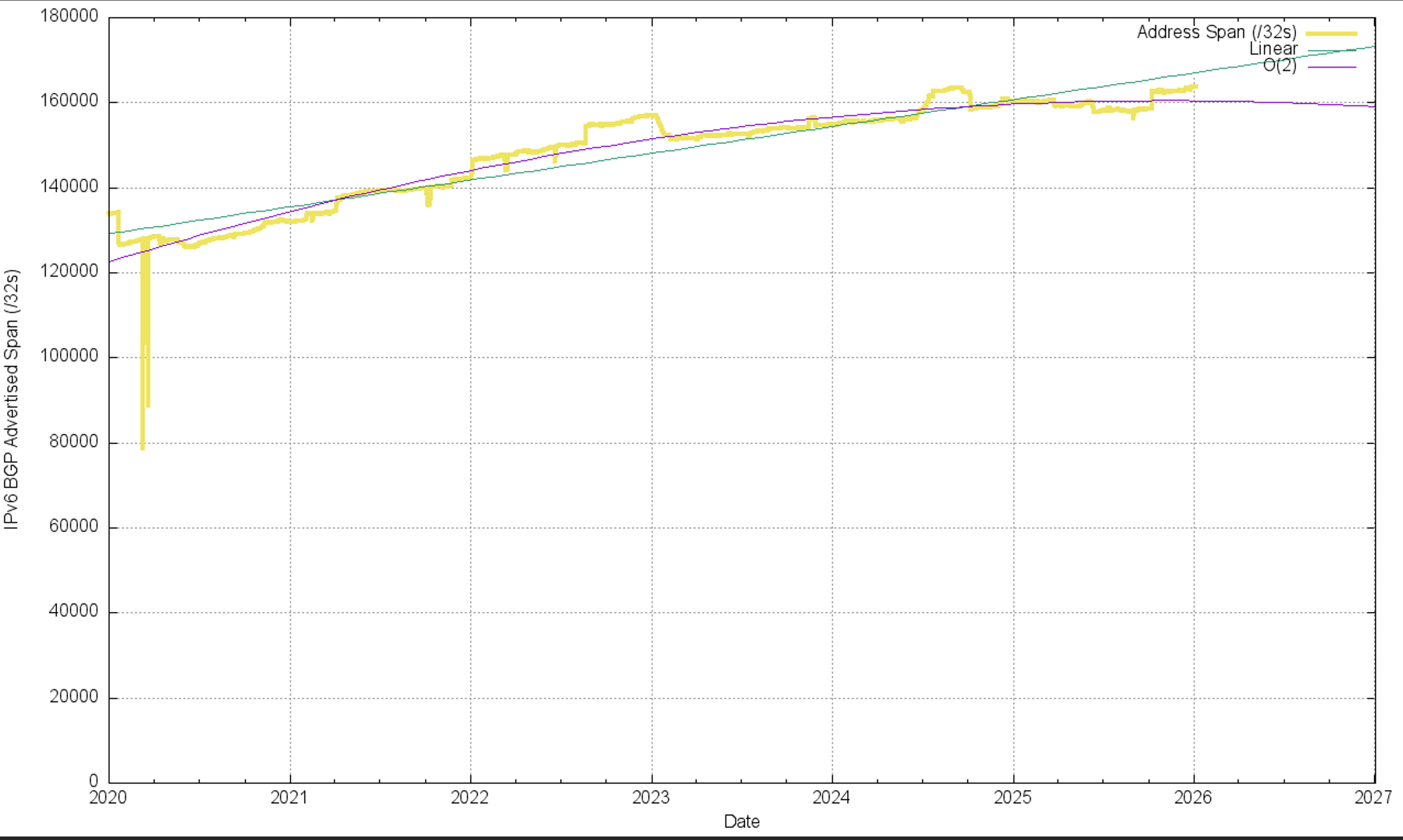Click the 2026 x-axis tick label
The height and width of the screenshot is (840, 1403).
1193,797
